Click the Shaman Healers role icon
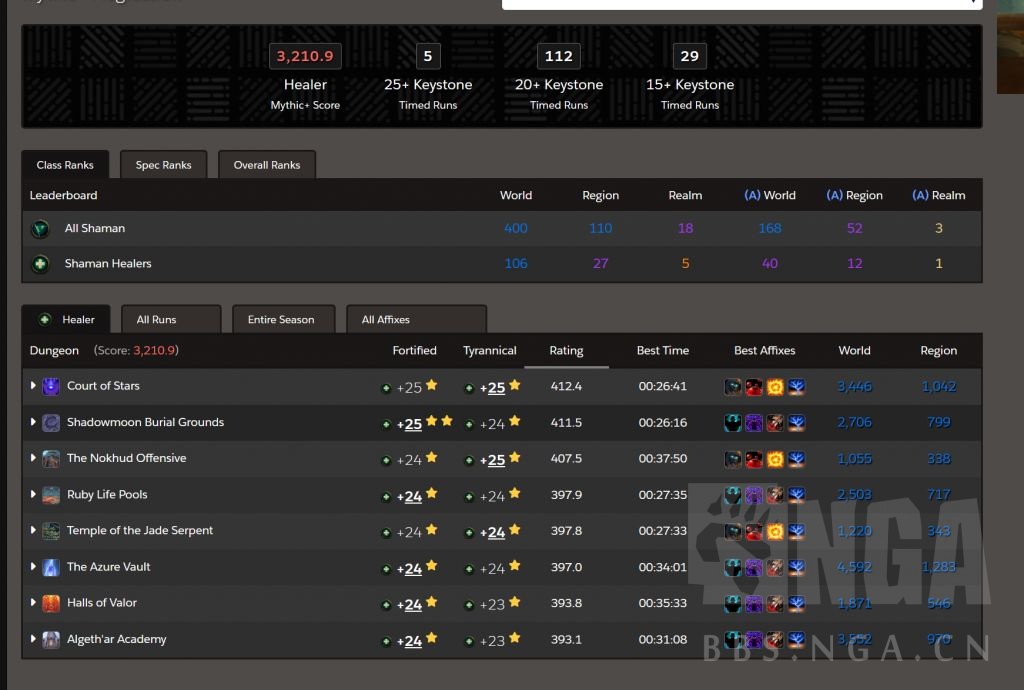Viewport: 1024px width, 690px height. [x=40, y=264]
